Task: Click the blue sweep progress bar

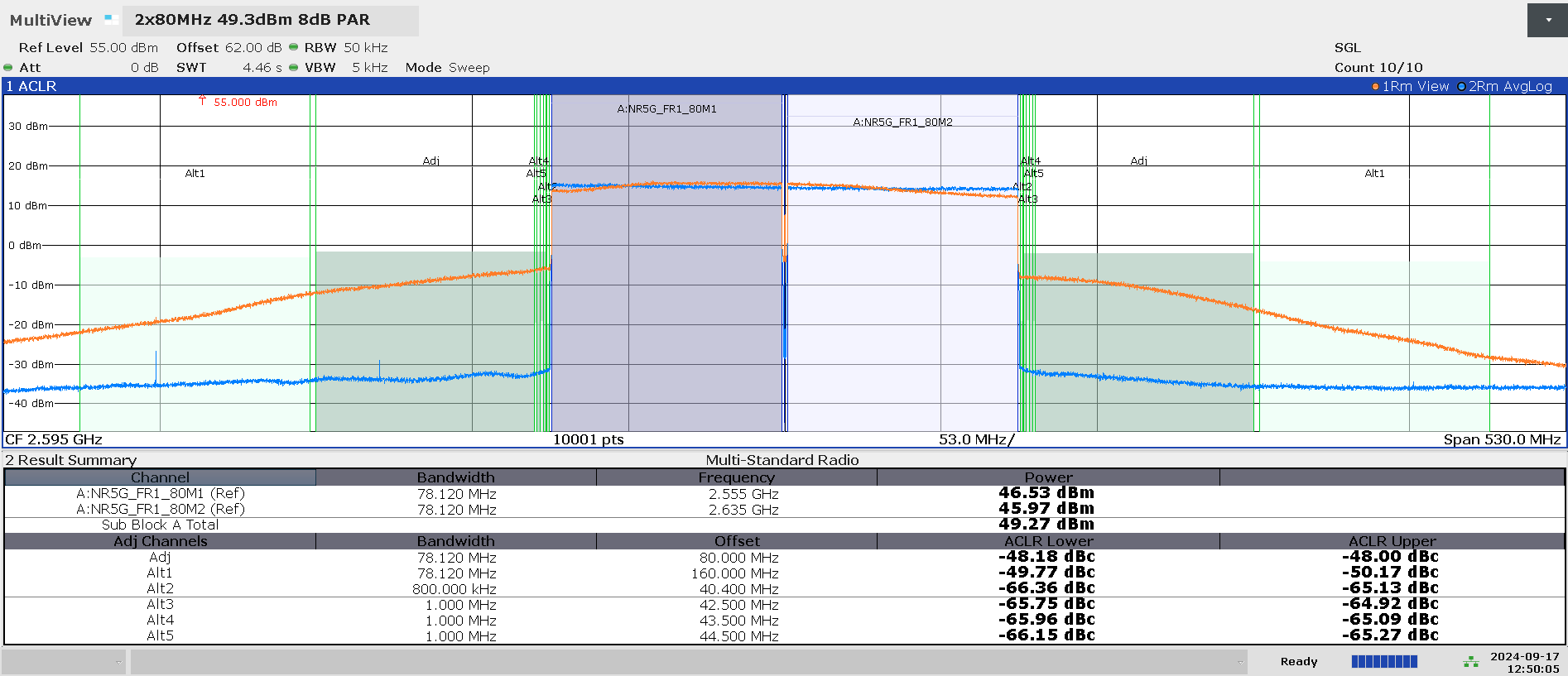Action: pos(1383,661)
